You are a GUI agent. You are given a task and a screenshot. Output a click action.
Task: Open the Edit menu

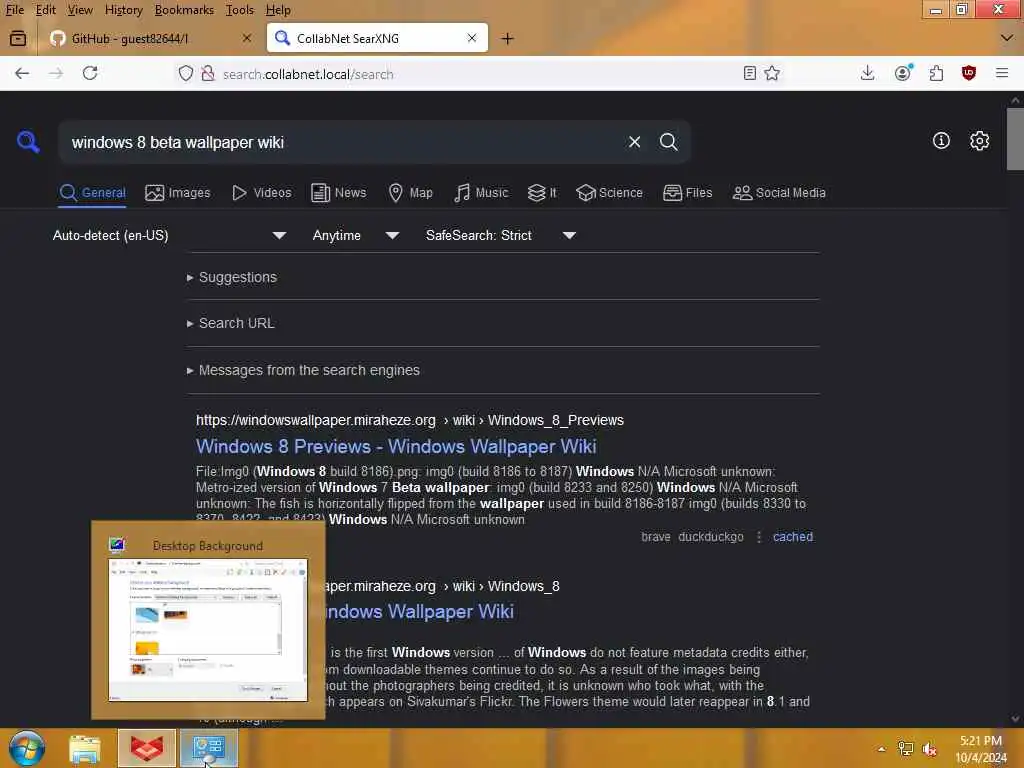click(x=45, y=10)
